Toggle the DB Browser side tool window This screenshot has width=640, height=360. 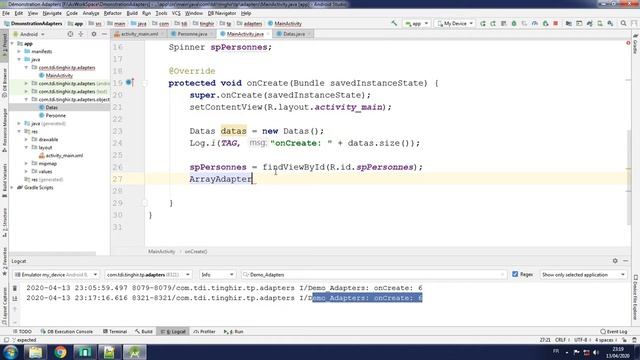(4, 83)
